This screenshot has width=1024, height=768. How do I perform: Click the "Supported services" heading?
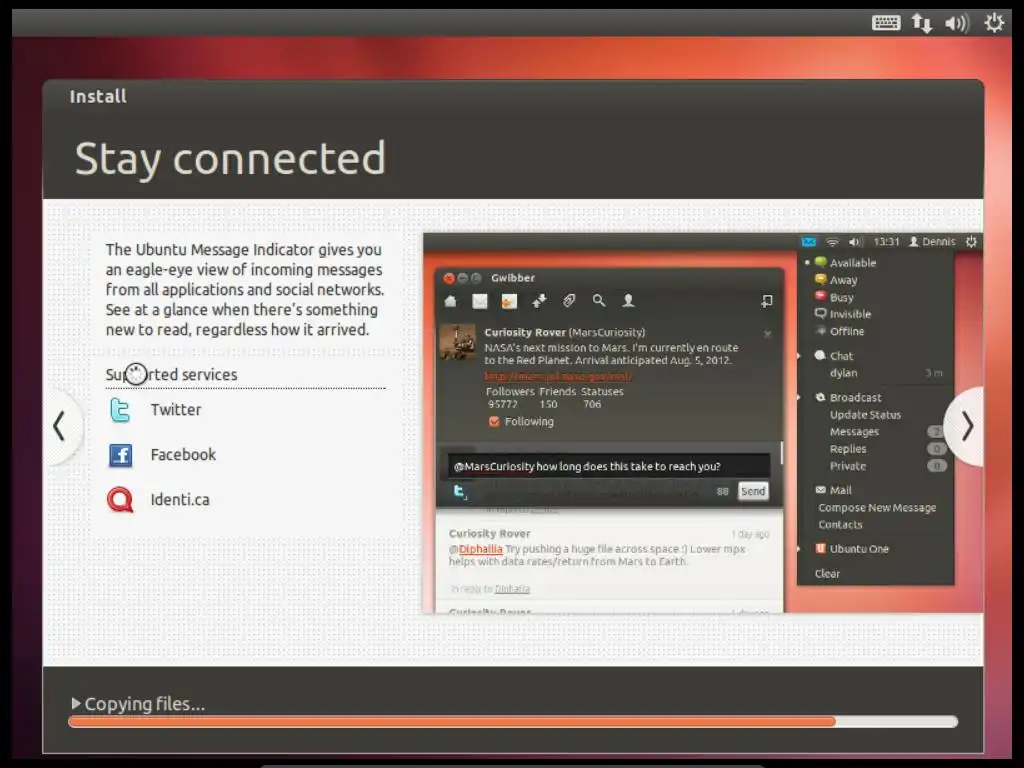coord(171,374)
